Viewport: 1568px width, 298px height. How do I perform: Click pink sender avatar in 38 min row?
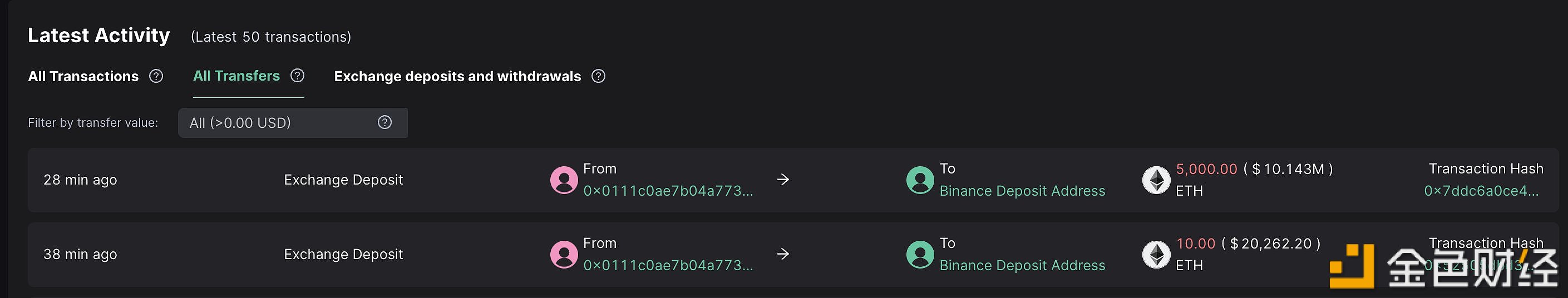coord(564,255)
